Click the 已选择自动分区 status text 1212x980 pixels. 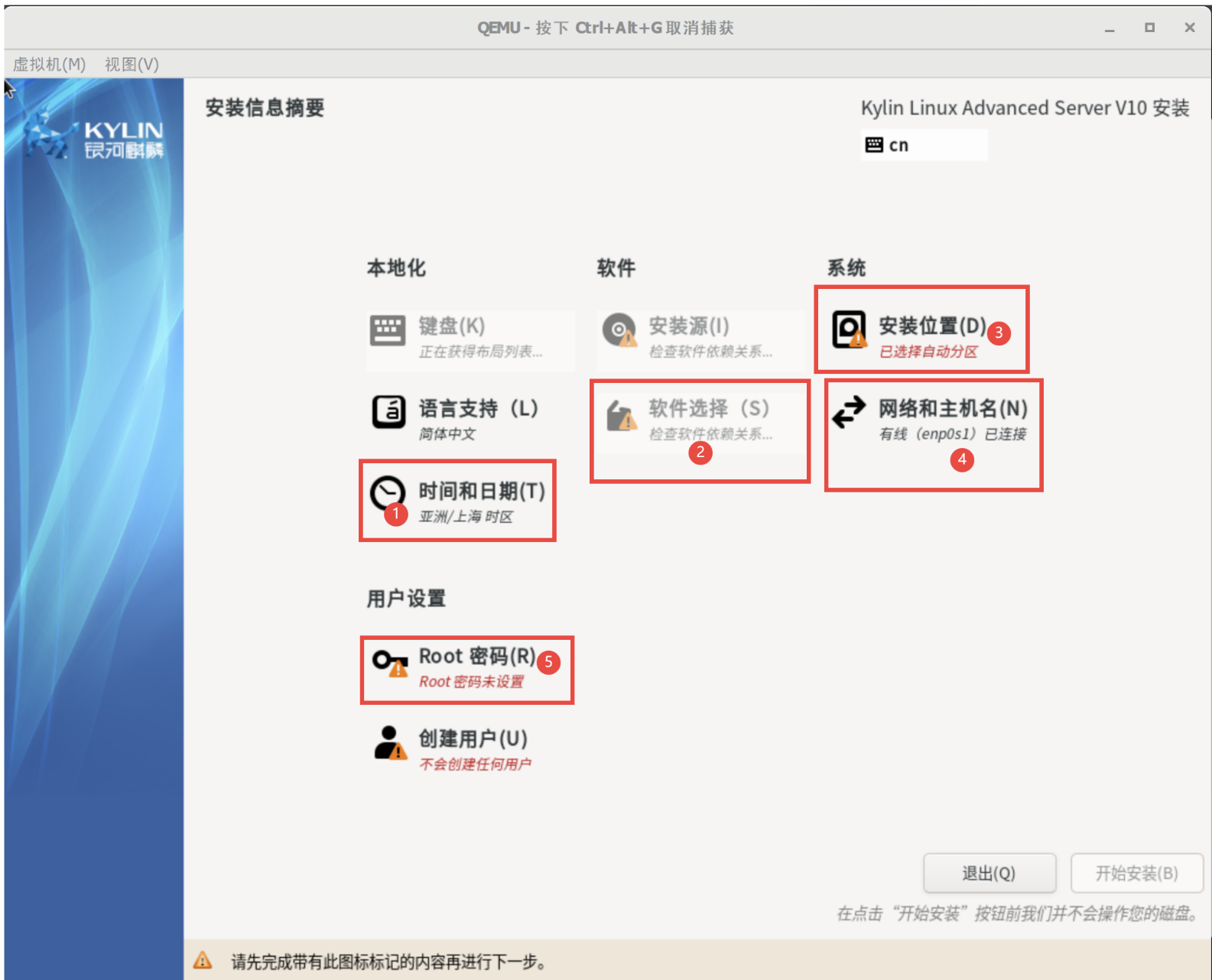[x=928, y=352]
